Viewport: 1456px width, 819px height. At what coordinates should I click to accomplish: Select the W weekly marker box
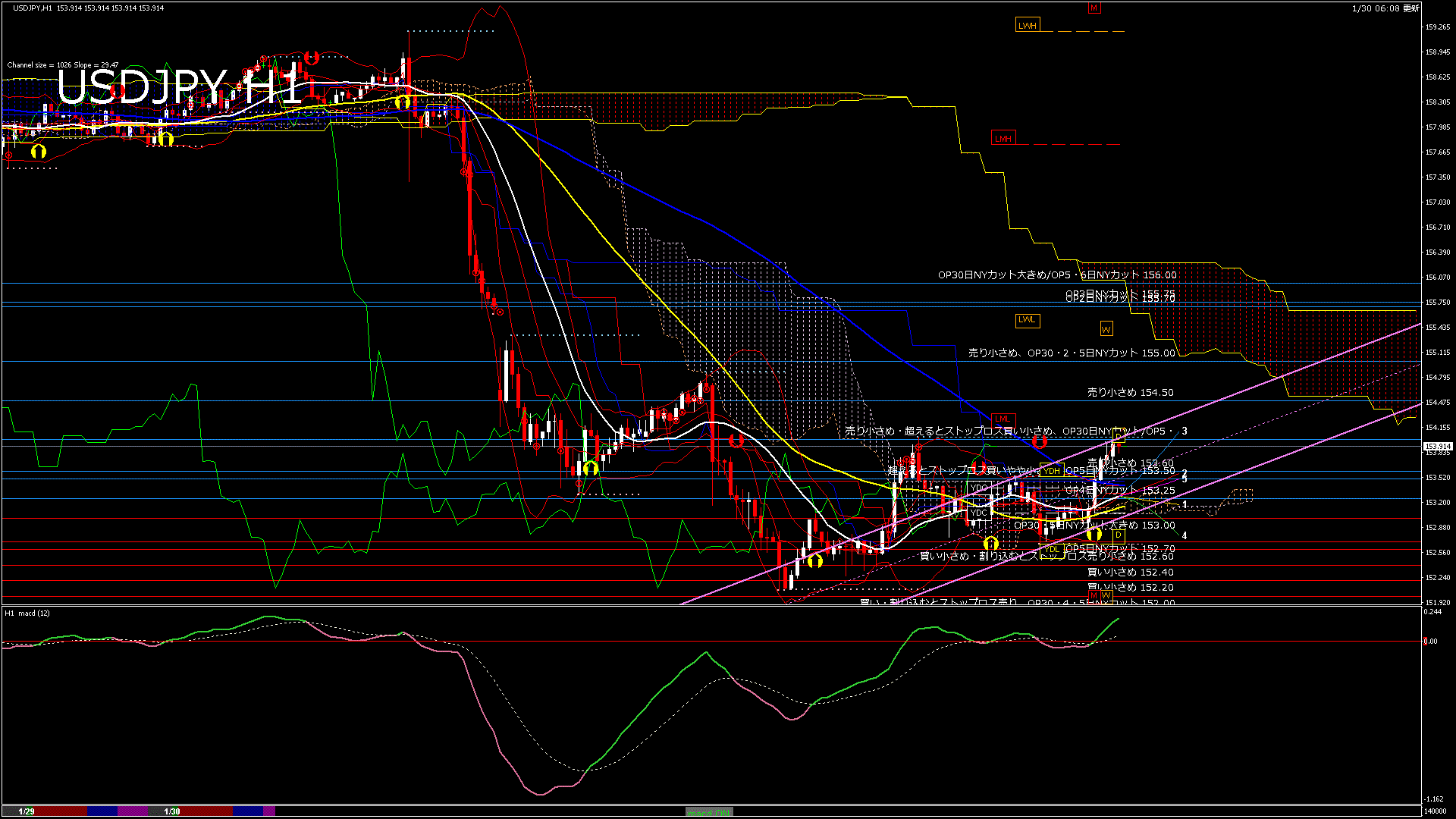(x=1106, y=328)
